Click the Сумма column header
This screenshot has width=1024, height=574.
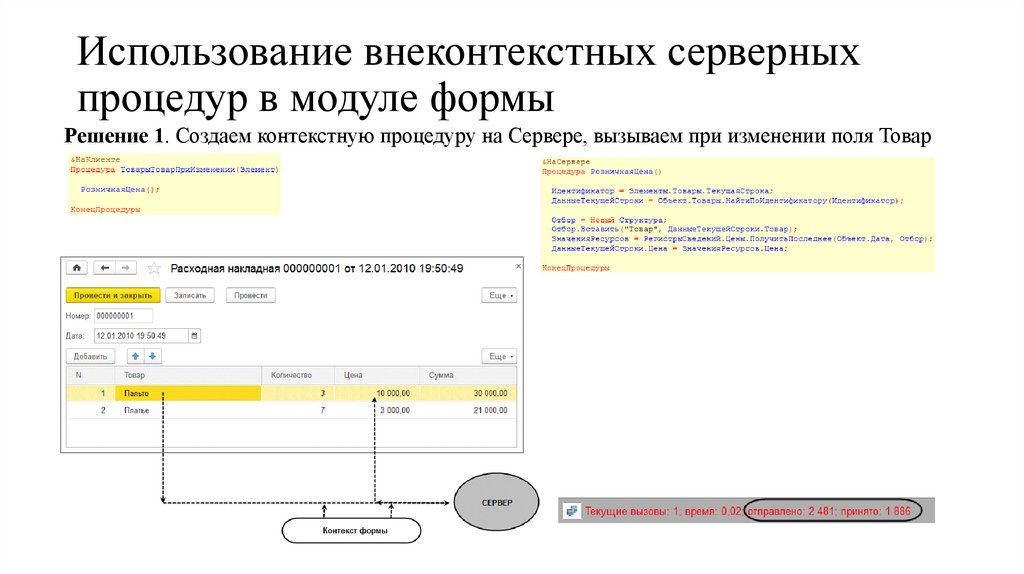click(x=468, y=375)
